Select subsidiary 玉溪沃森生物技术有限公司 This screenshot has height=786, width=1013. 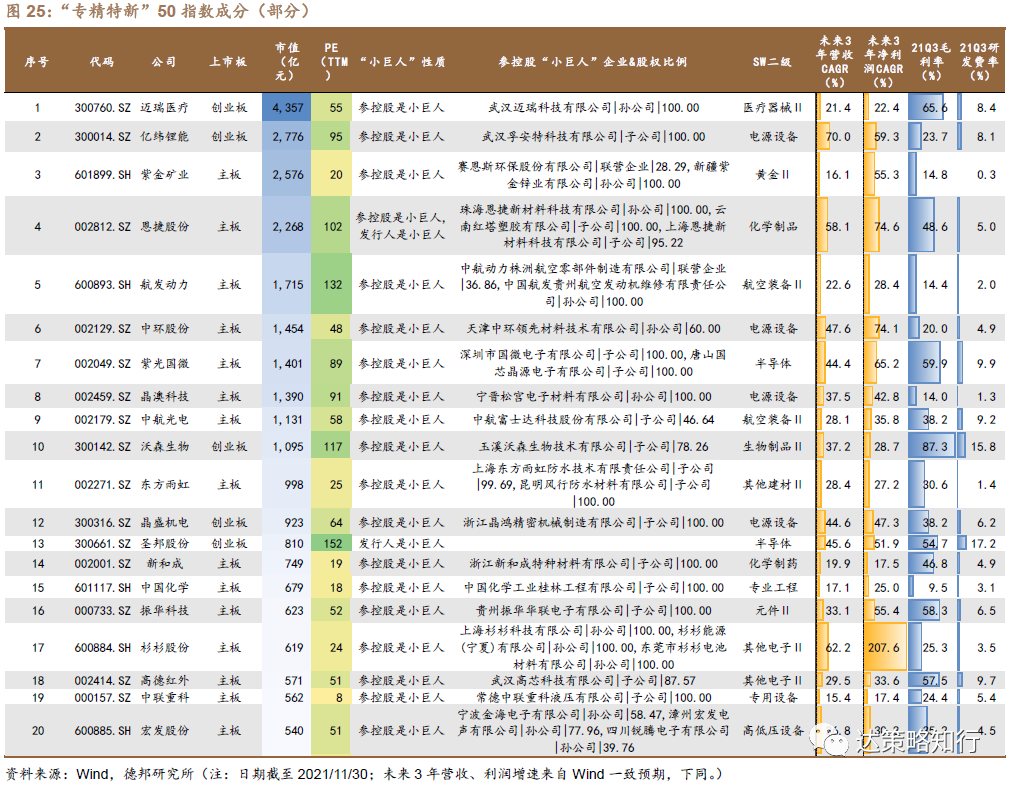tap(552, 446)
